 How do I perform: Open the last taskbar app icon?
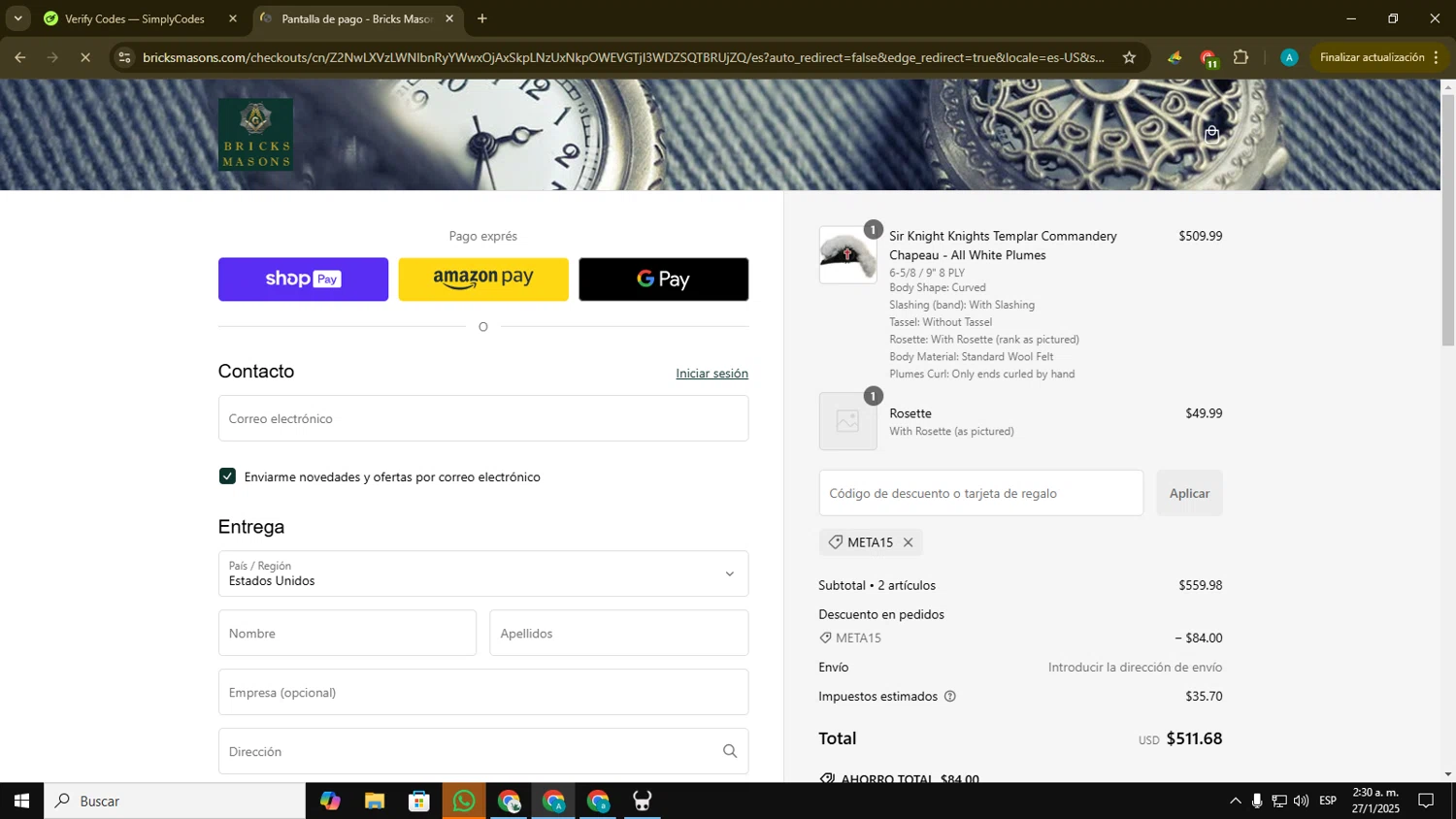click(643, 801)
